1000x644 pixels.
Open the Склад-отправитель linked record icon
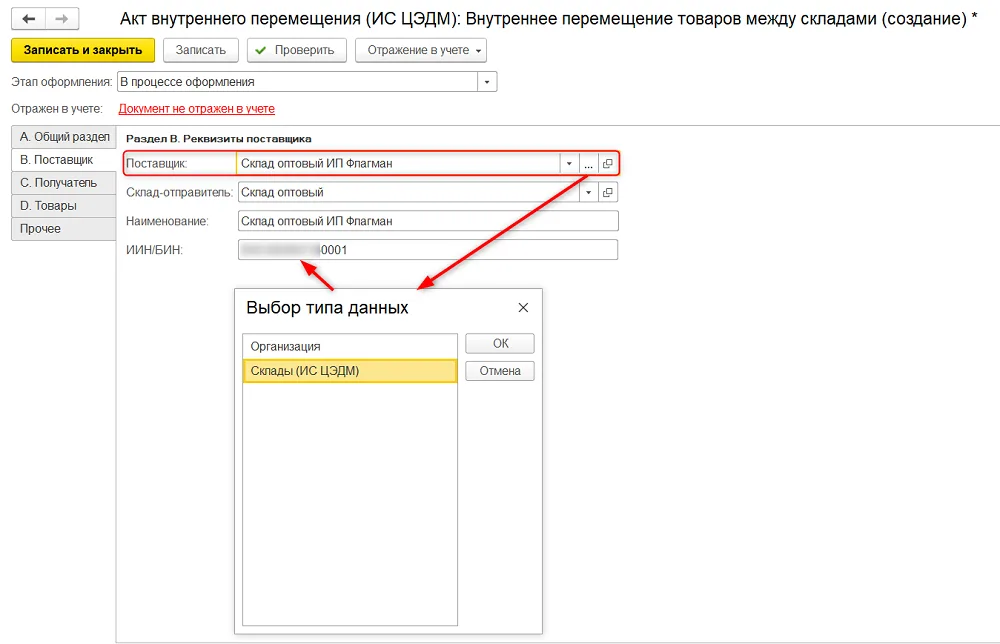608,193
